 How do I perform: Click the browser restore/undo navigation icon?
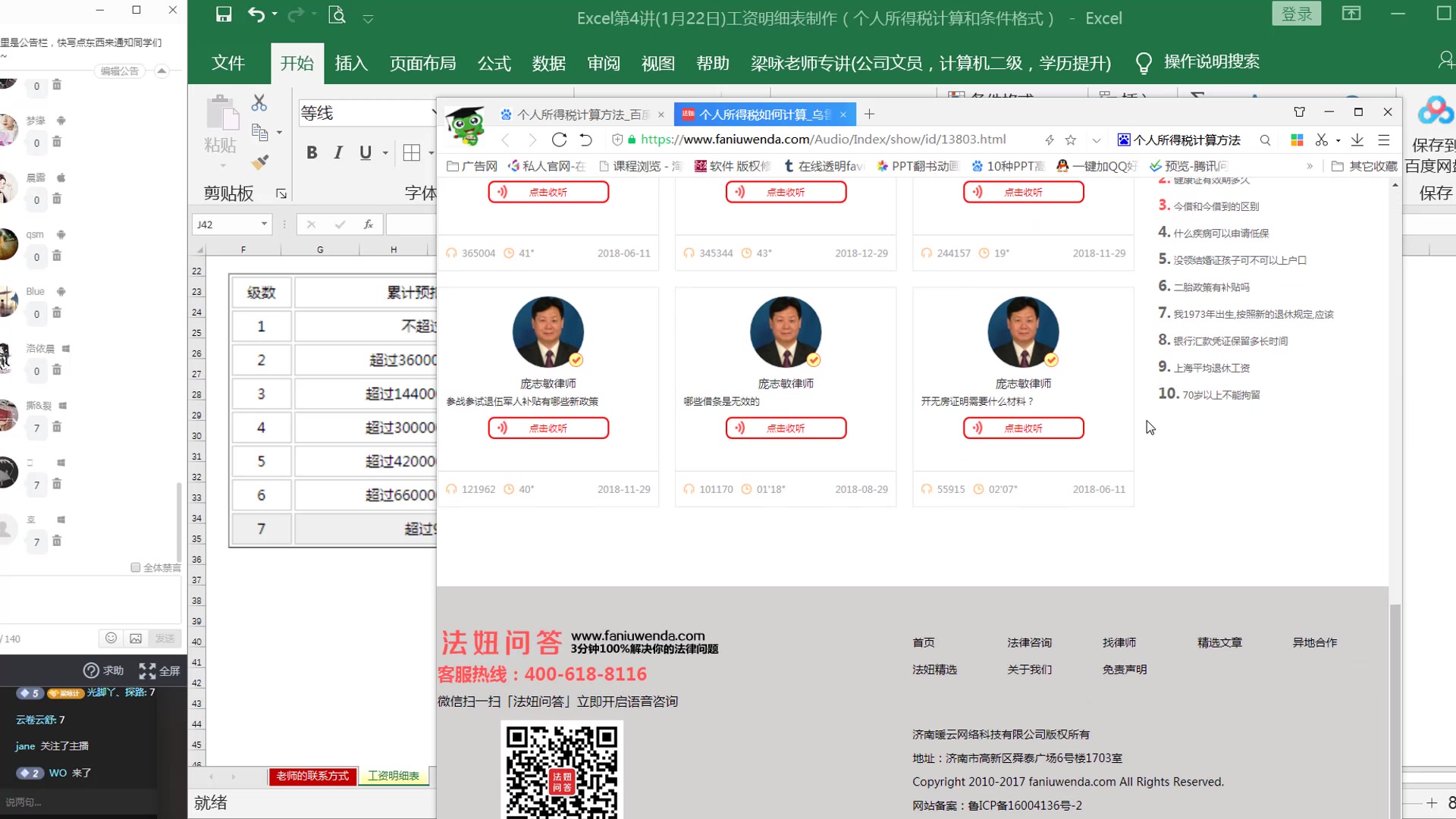586,140
